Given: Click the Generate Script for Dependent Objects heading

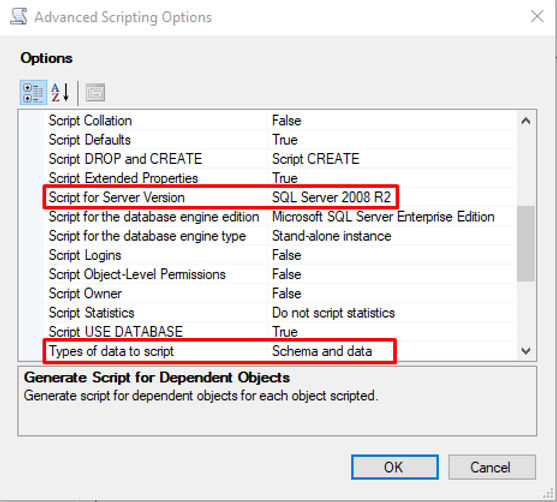Looking at the screenshot, I should pyautogui.click(x=157, y=377).
